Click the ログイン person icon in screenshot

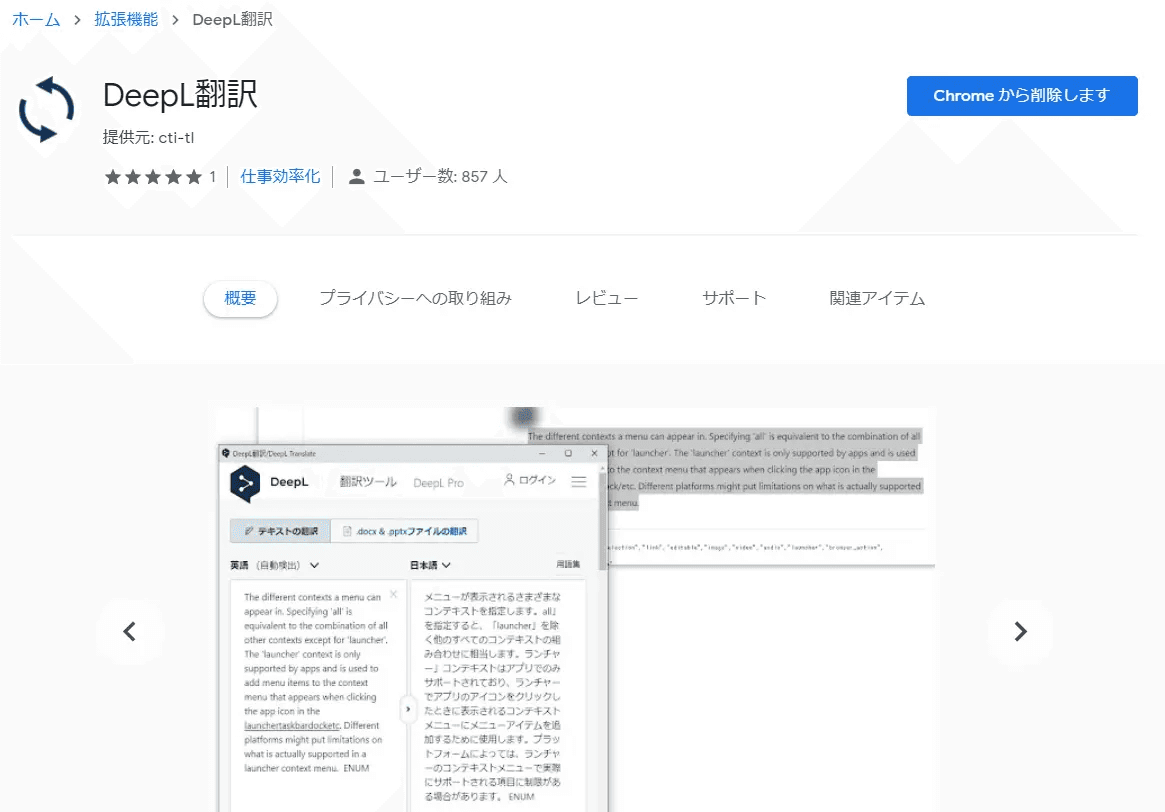pyautogui.click(x=509, y=480)
